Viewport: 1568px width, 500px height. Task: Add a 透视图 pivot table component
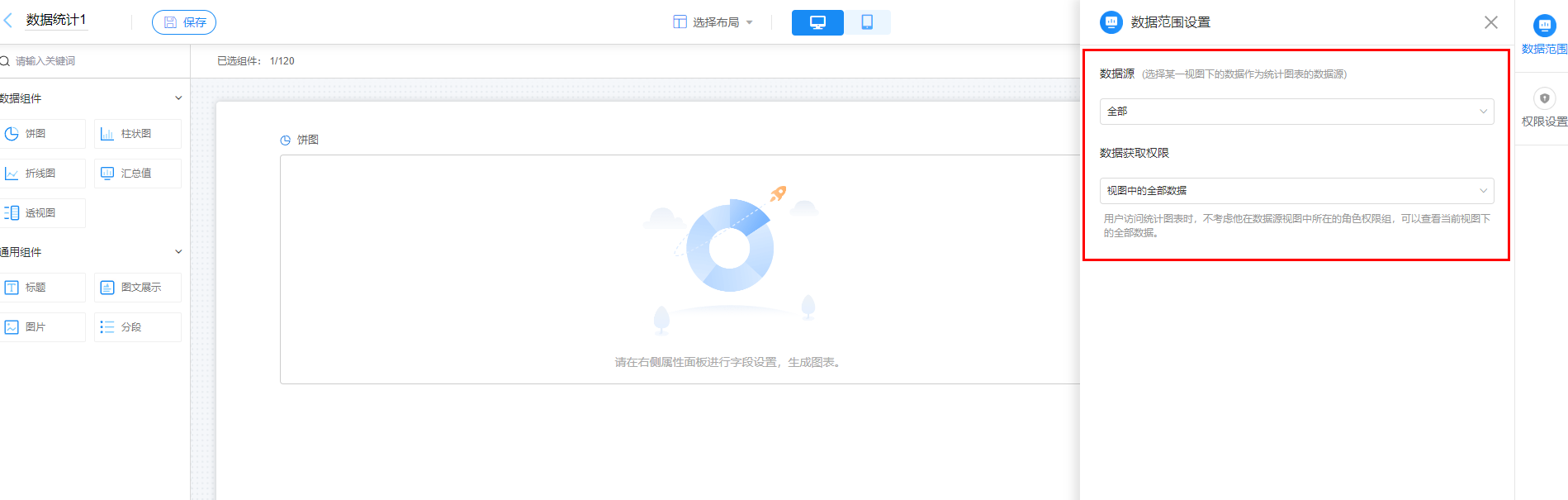[41, 213]
